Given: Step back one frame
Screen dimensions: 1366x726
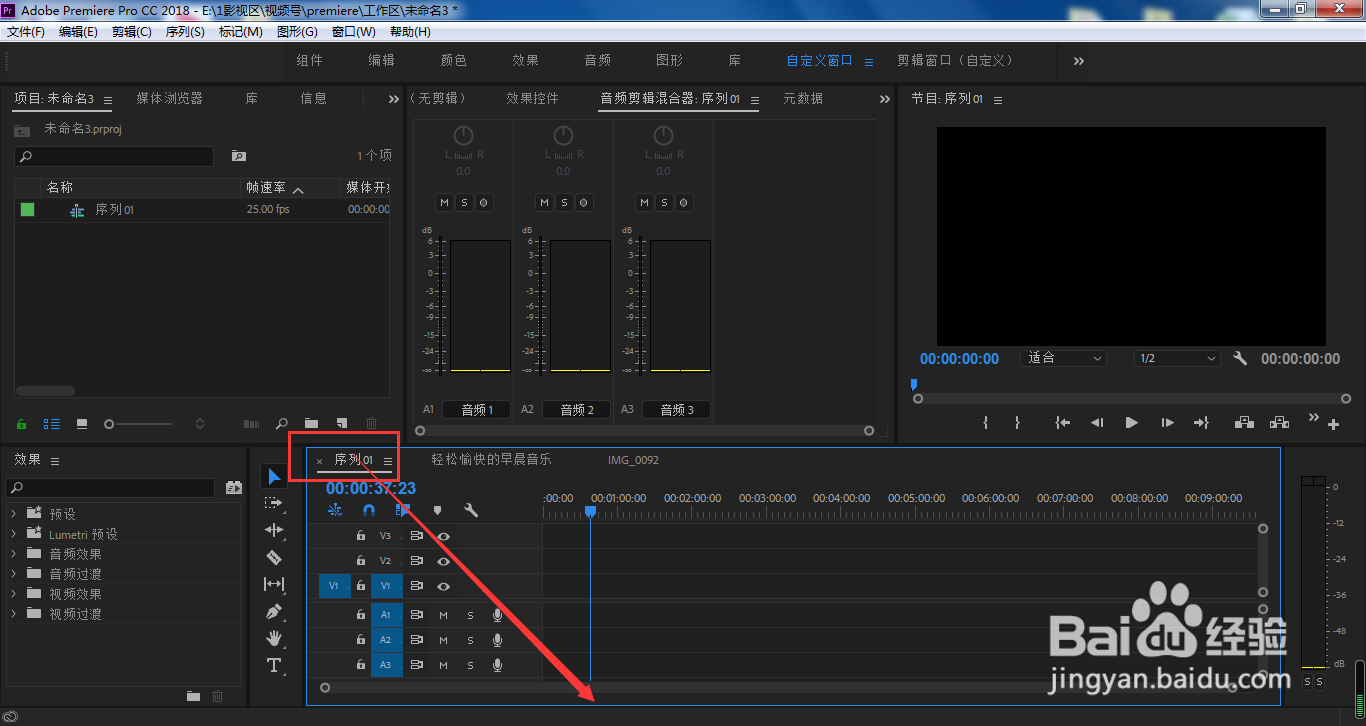Looking at the screenshot, I should [1097, 423].
